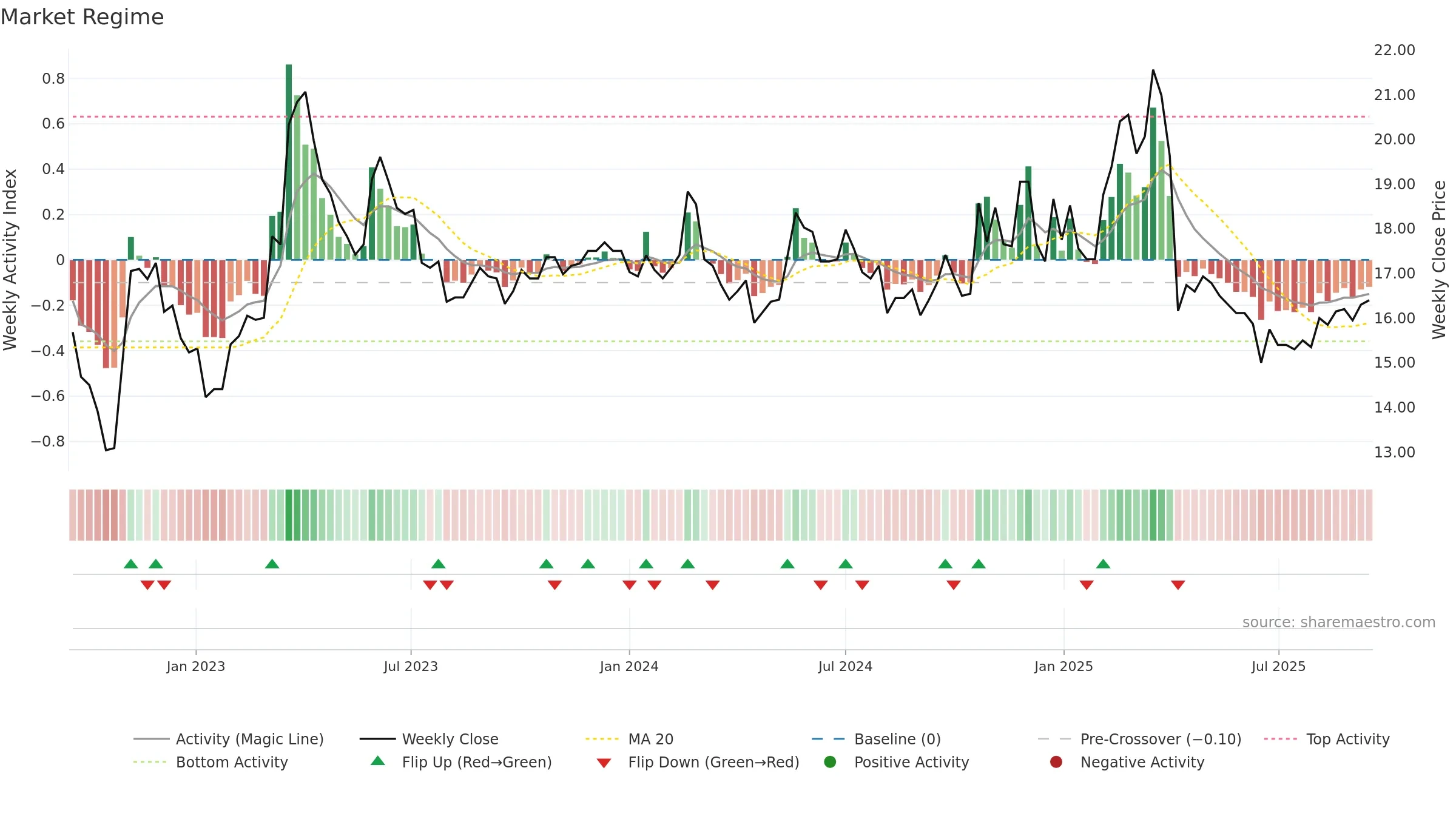Click the −0.8 activity index tick

[48, 441]
